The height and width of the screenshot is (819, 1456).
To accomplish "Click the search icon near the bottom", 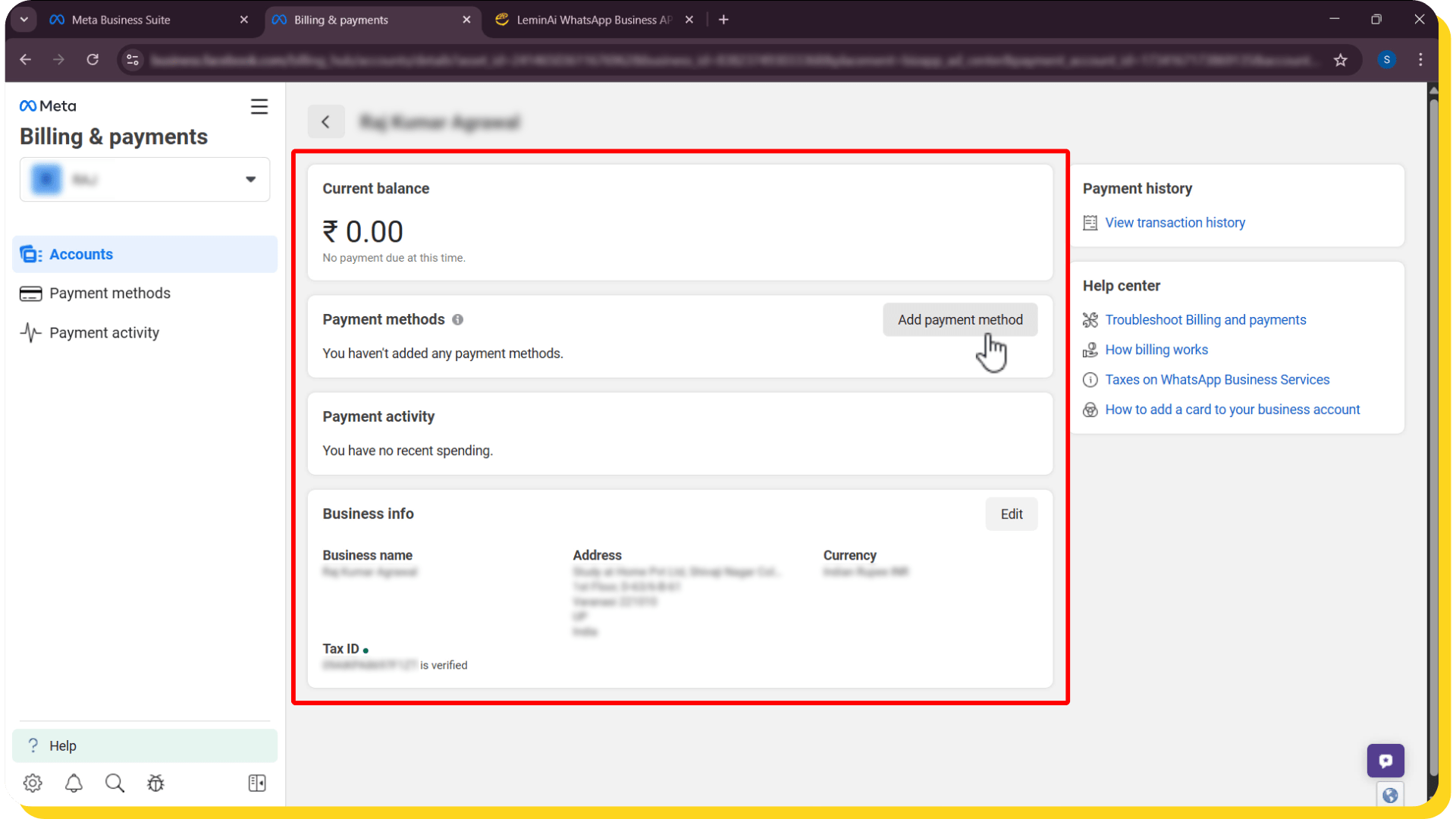I will (115, 783).
